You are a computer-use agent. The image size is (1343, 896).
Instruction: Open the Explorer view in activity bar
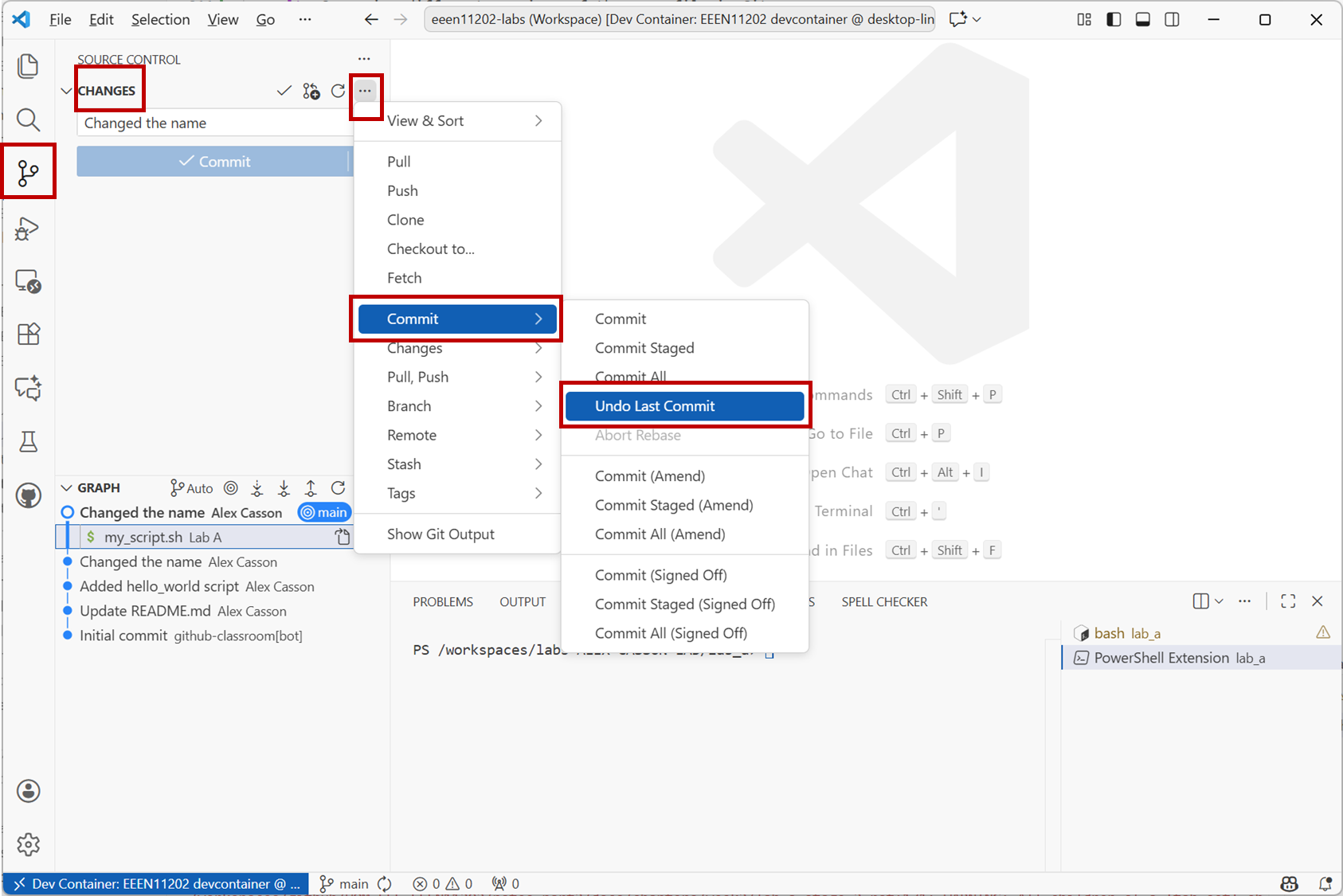coord(28,66)
